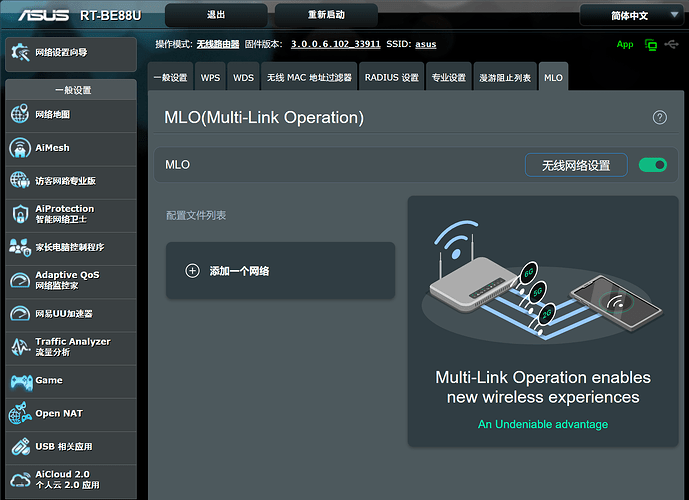Open Adaptive QoS sidebar icon
The width and height of the screenshot is (689, 500).
(20, 280)
